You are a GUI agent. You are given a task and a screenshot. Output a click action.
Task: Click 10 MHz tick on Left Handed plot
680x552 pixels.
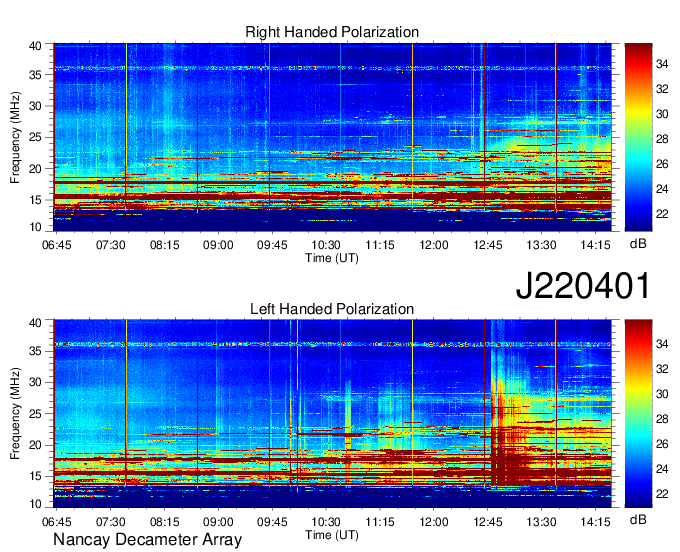(35, 504)
